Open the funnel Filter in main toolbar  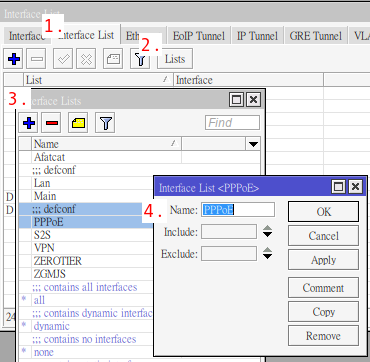click(140, 59)
